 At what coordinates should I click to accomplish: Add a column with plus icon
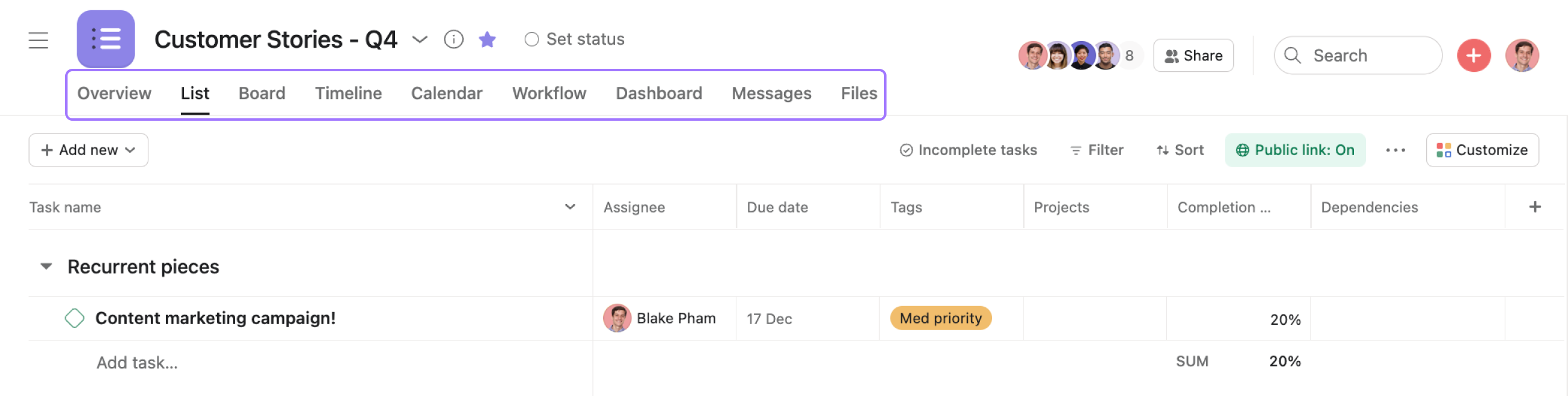pyautogui.click(x=1534, y=207)
